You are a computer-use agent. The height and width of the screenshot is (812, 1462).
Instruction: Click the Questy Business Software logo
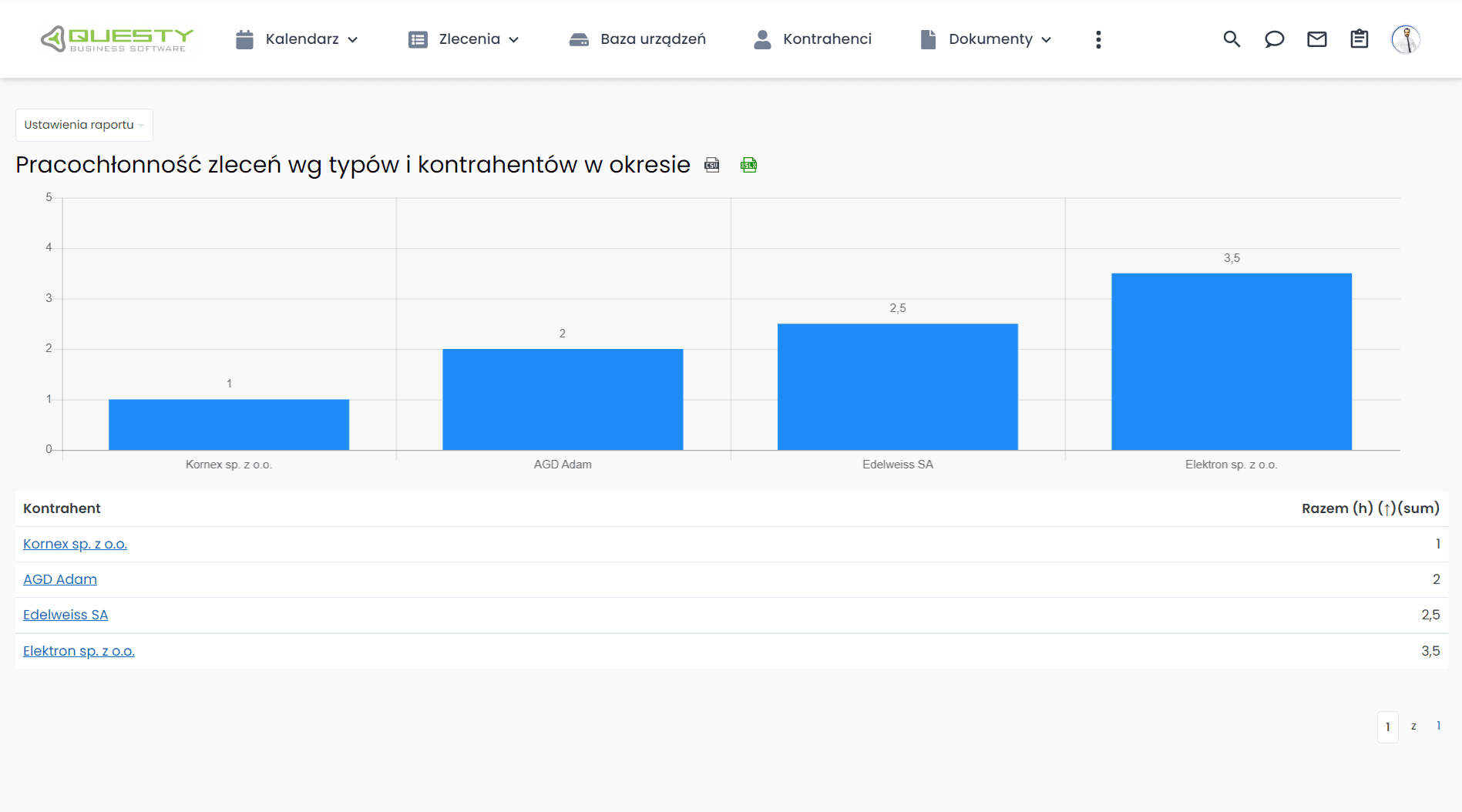117,39
